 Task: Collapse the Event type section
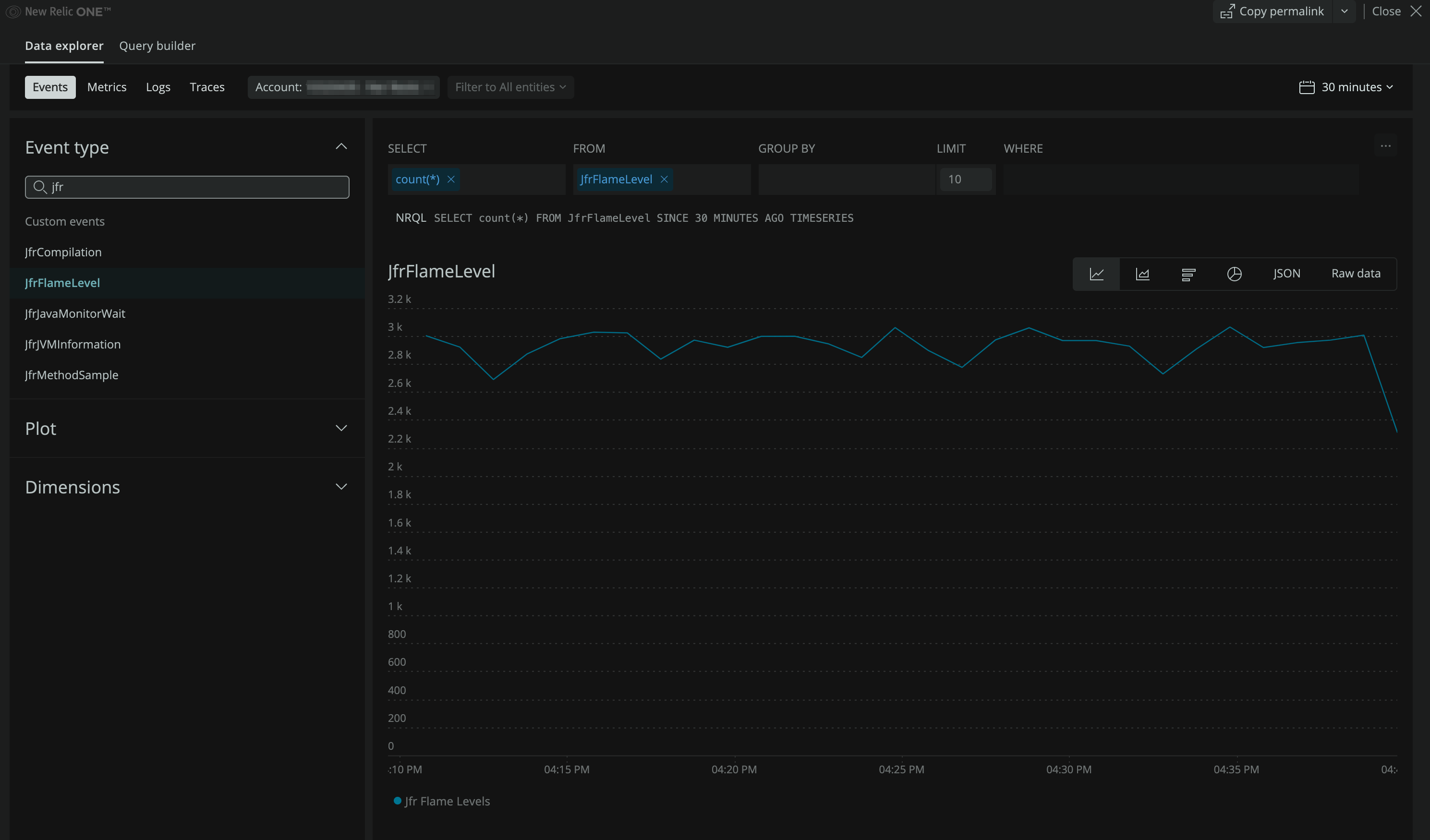point(341,147)
